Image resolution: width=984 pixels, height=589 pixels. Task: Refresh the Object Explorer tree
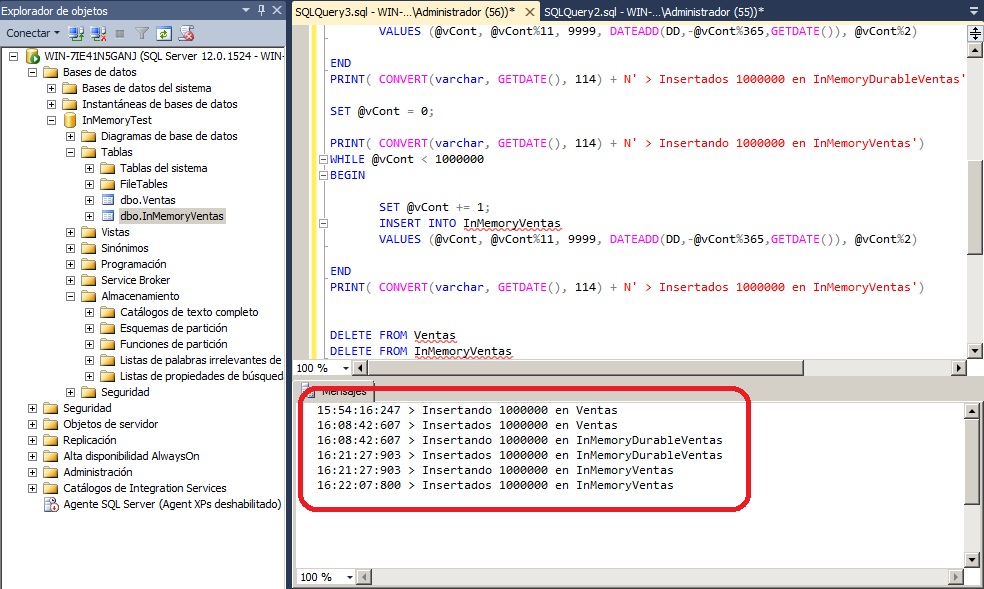point(163,33)
